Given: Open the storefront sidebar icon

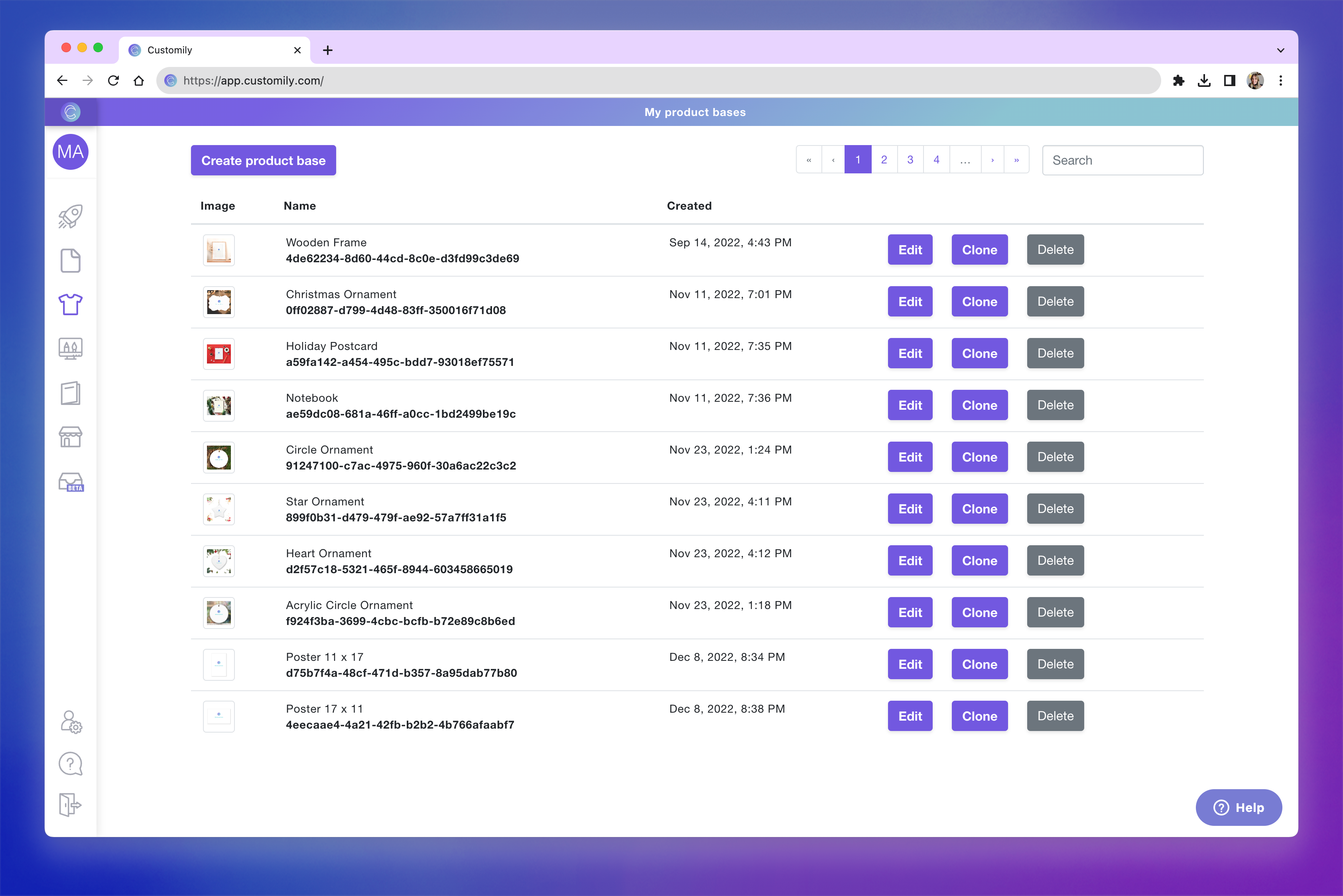Looking at the screenshot, I should (70, 437).
